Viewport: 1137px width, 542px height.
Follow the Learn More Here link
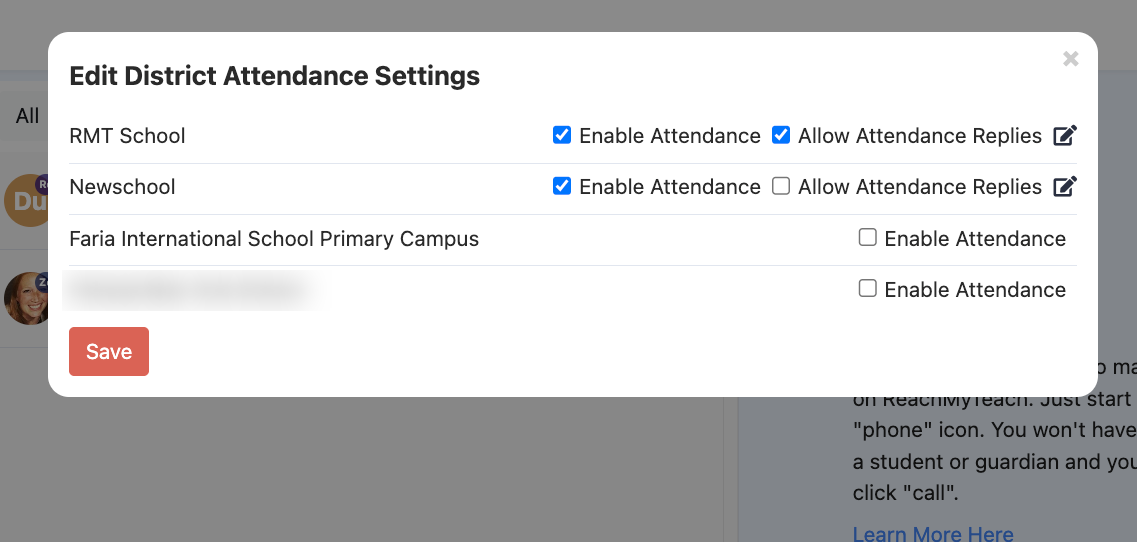(x=933, y=533)
